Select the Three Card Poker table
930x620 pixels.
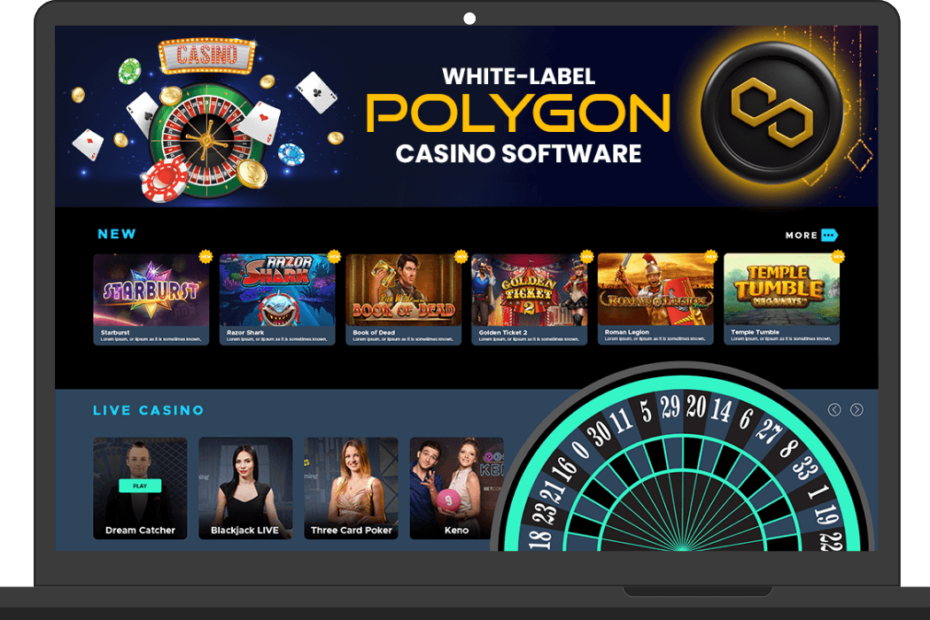click(x=351, y=488)
